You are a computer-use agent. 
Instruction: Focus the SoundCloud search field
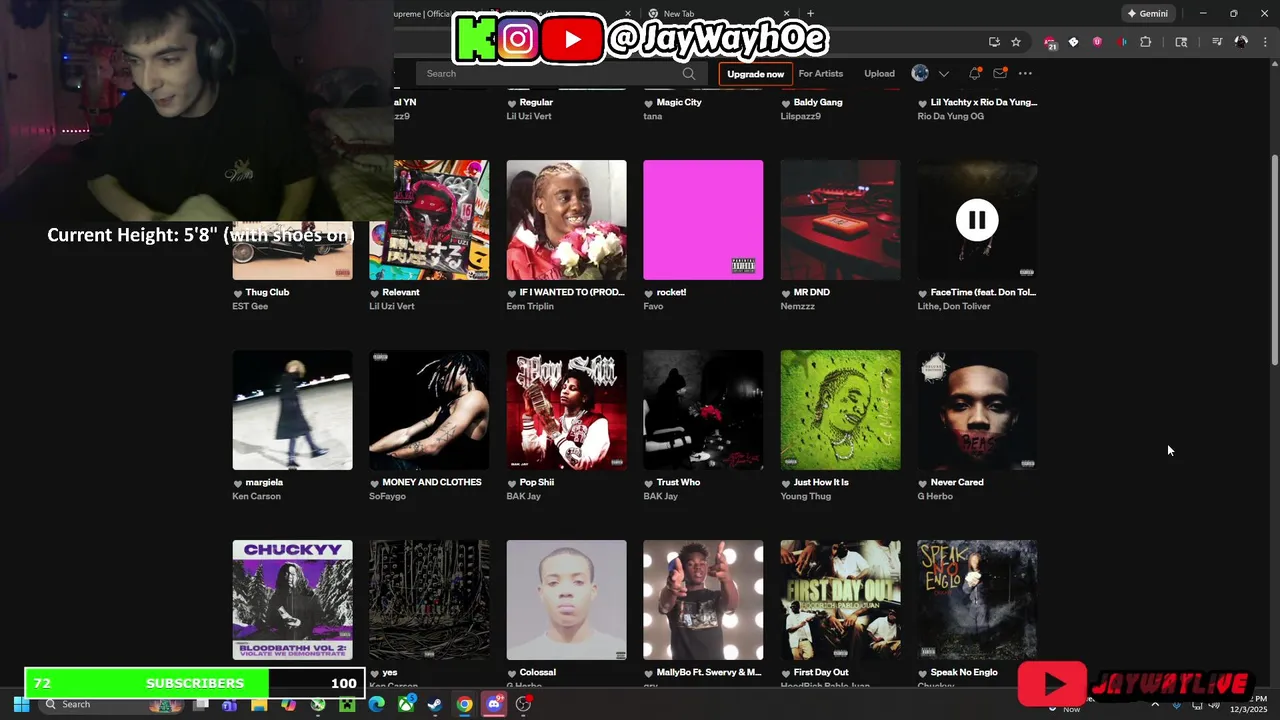click(x=560, y=73)
